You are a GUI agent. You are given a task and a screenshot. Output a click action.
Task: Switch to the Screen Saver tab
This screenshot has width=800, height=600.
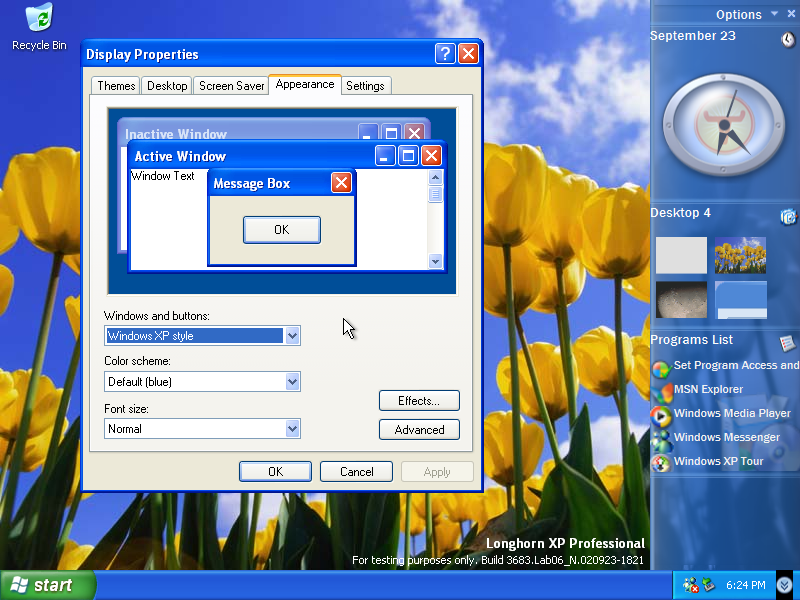click(231, 86)
